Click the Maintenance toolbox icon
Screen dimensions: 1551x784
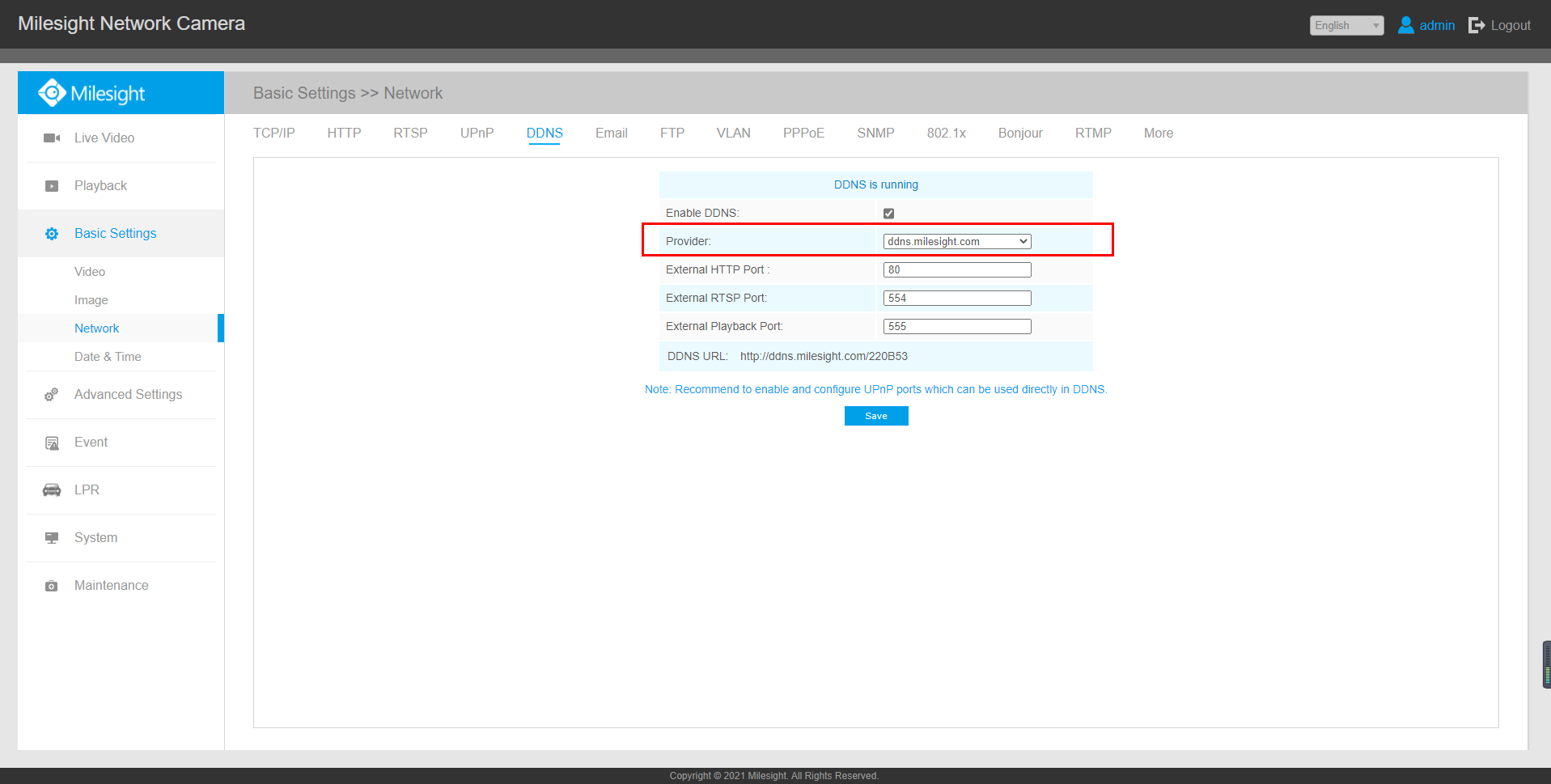click(x=52, y=586)
